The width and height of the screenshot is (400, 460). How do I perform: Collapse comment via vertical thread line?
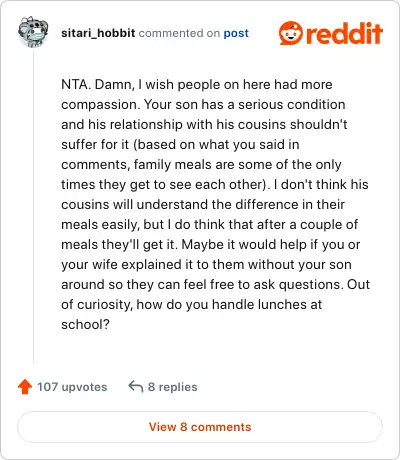click(33, 207)
